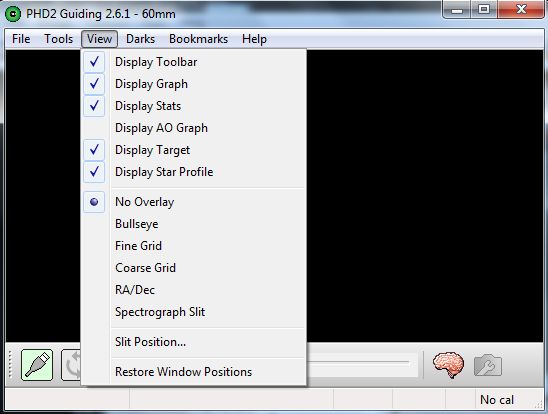Open the Slit Position dialog
Image resolution: width=548 pixels, height=414 pixels.
coord(194,342)
